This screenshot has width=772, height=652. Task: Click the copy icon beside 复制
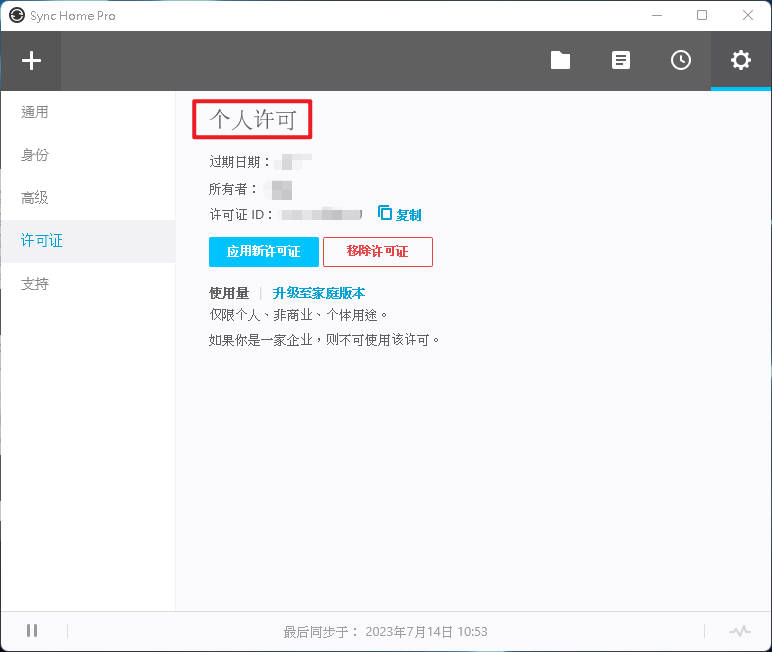[x=385, y=213]
